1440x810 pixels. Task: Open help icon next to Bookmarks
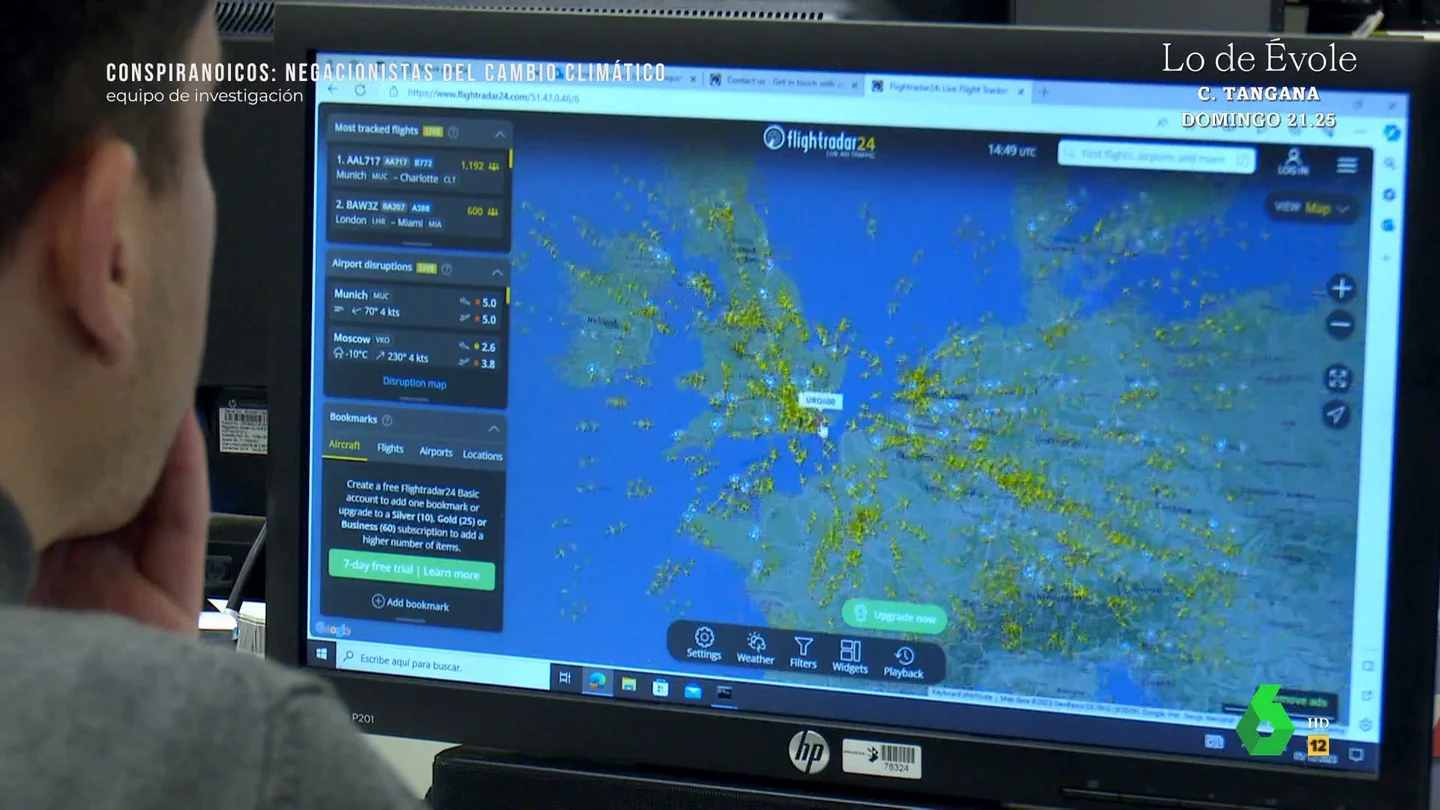point(387,420)
